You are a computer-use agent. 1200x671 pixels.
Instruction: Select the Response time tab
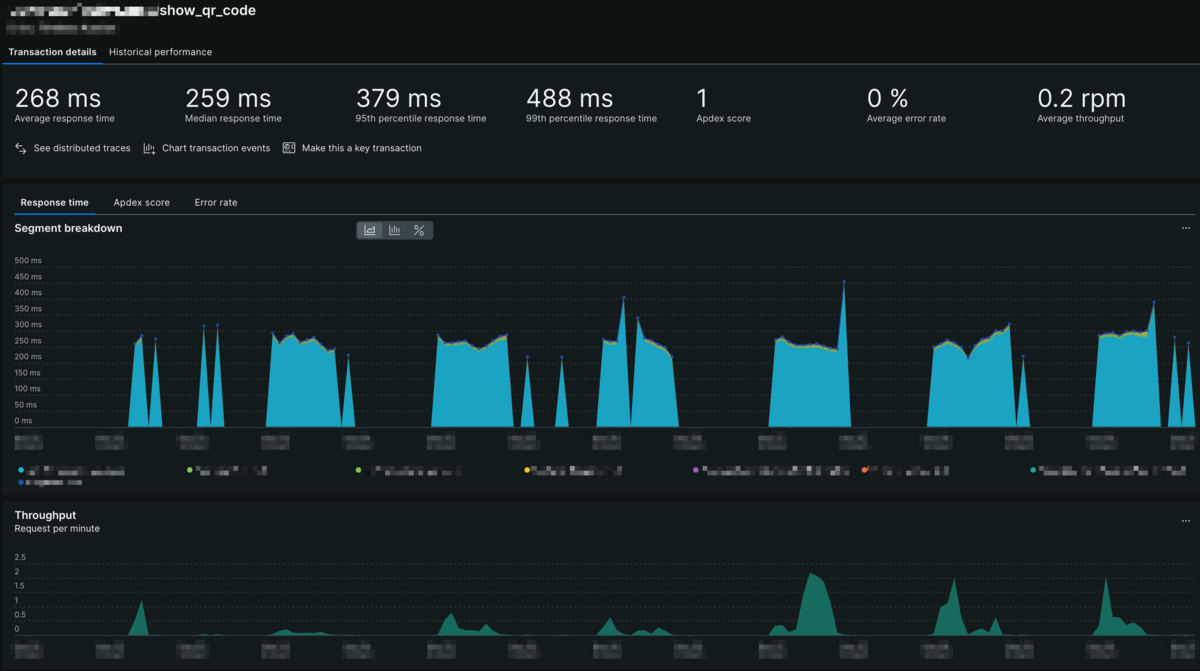click(55, 202)
